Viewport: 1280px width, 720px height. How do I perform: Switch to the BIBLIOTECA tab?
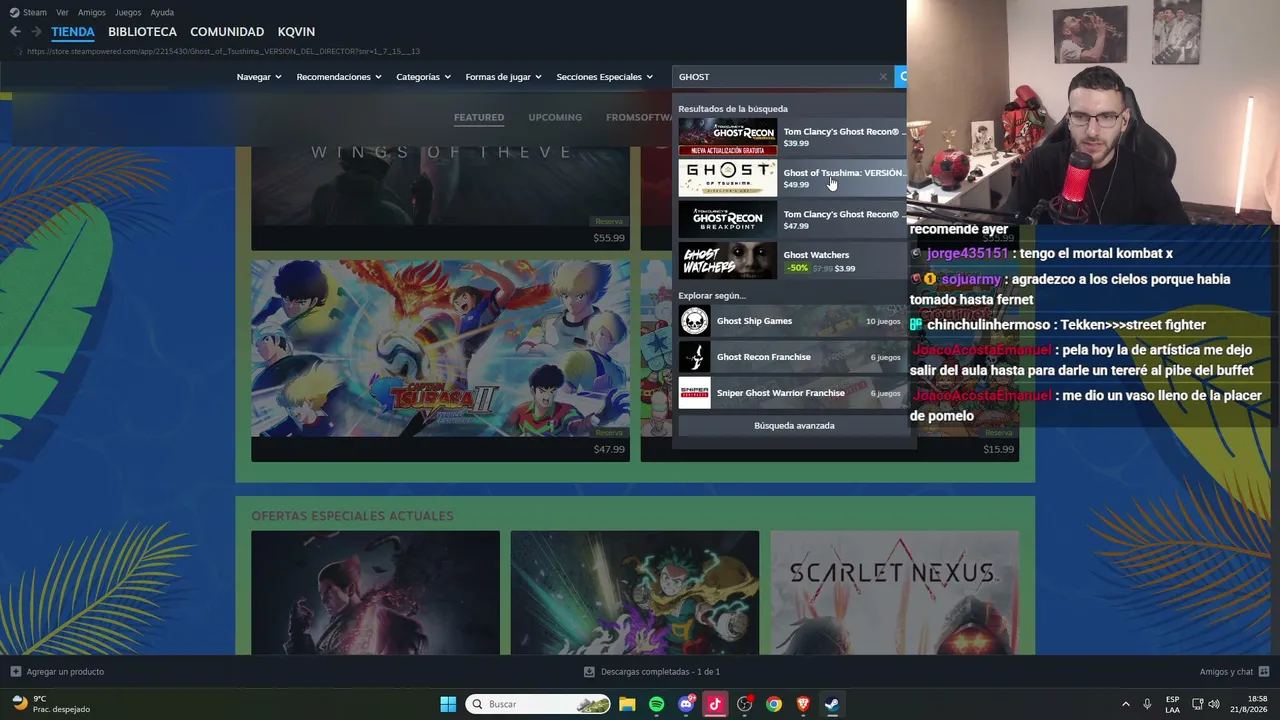[x=142, y=32]
